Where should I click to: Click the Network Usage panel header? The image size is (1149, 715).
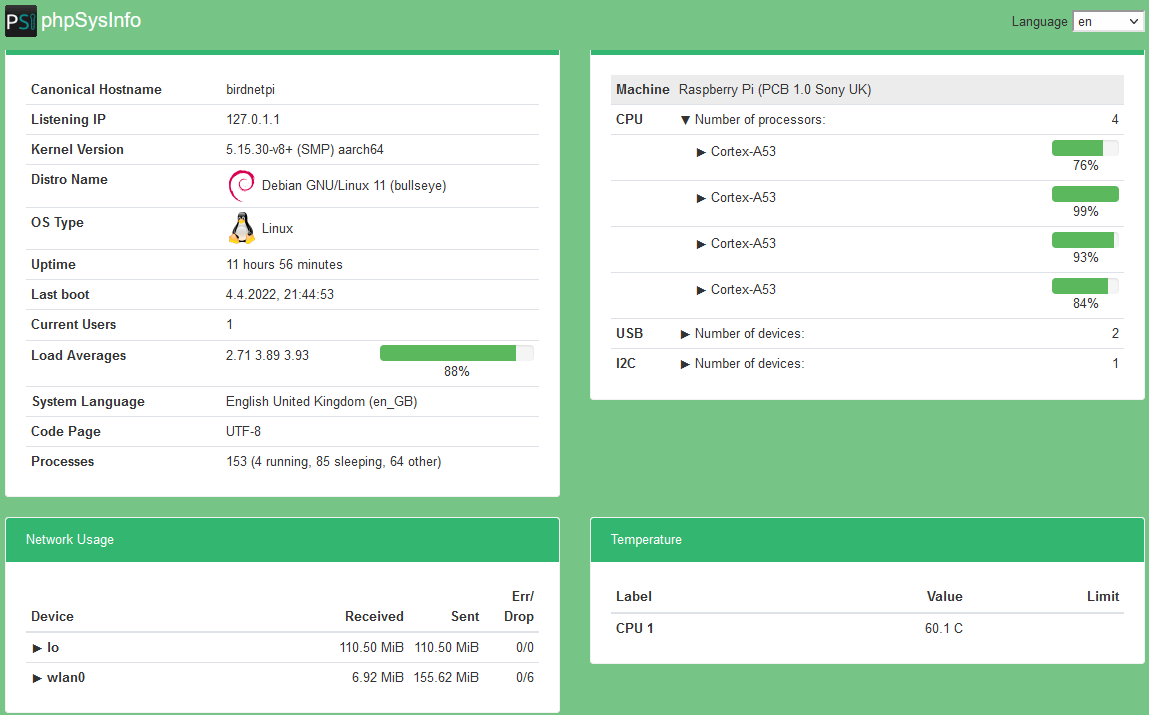pos(69,539)
